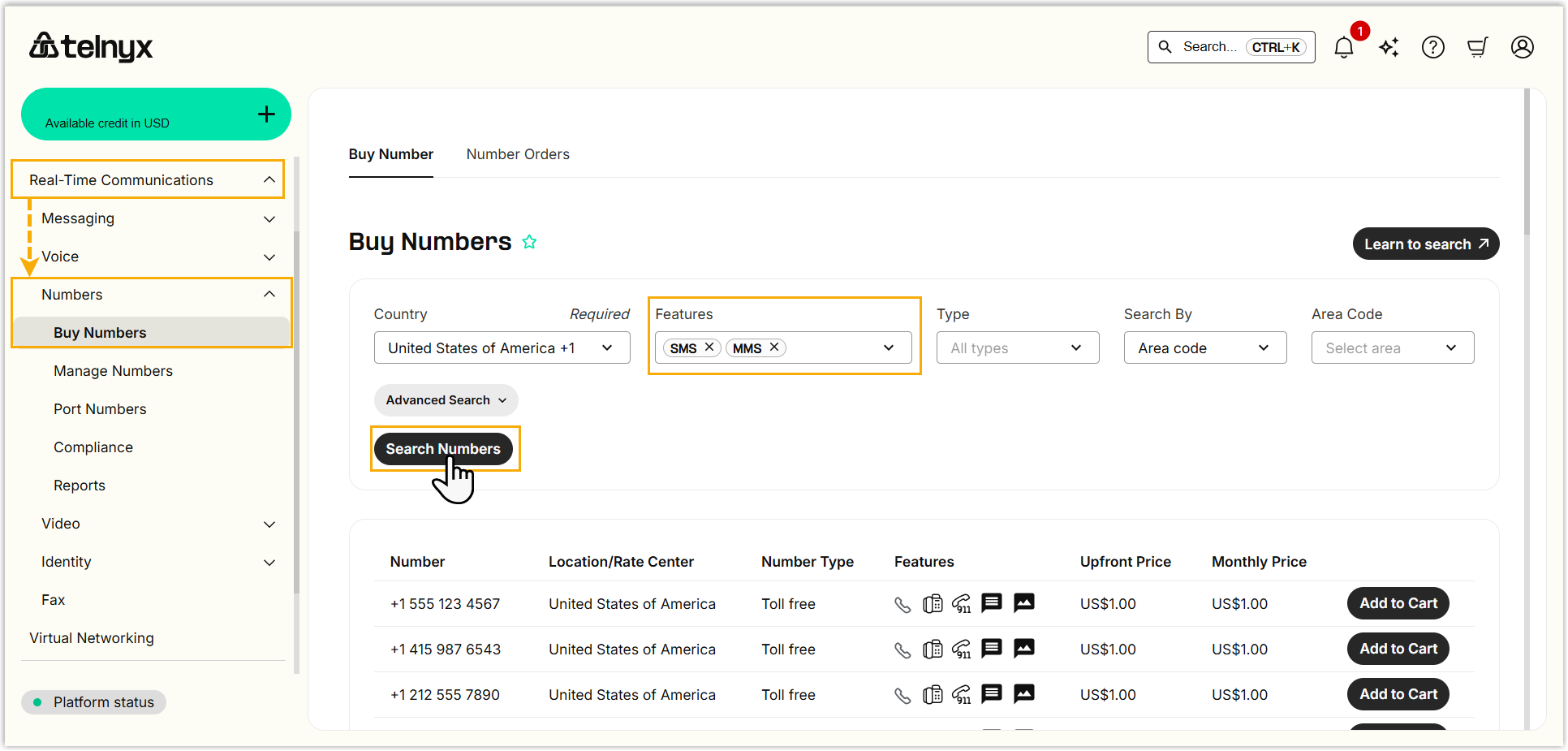Click the top search input field

pos(1209,47)
